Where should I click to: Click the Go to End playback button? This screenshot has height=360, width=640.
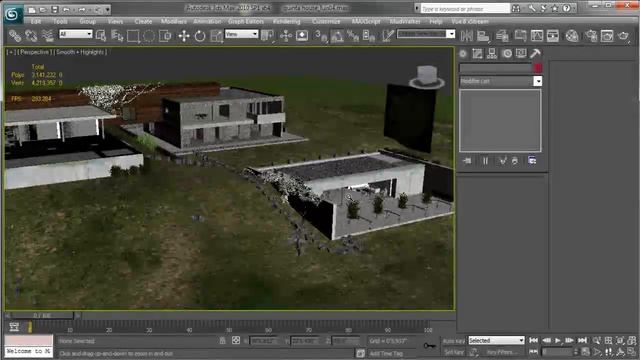click(582, 340)
